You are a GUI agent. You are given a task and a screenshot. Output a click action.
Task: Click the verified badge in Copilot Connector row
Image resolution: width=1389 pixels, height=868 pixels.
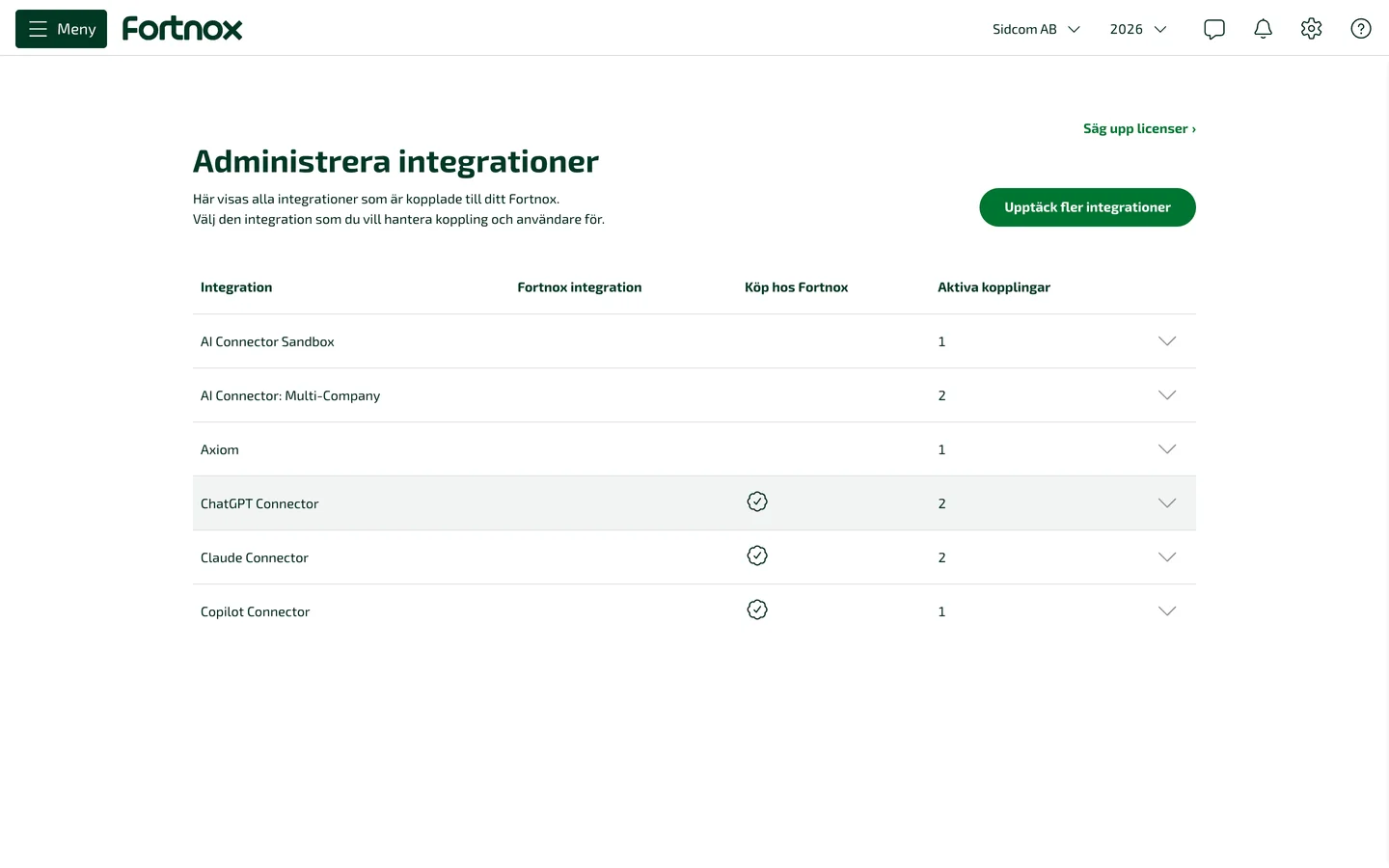coord(757,610)
